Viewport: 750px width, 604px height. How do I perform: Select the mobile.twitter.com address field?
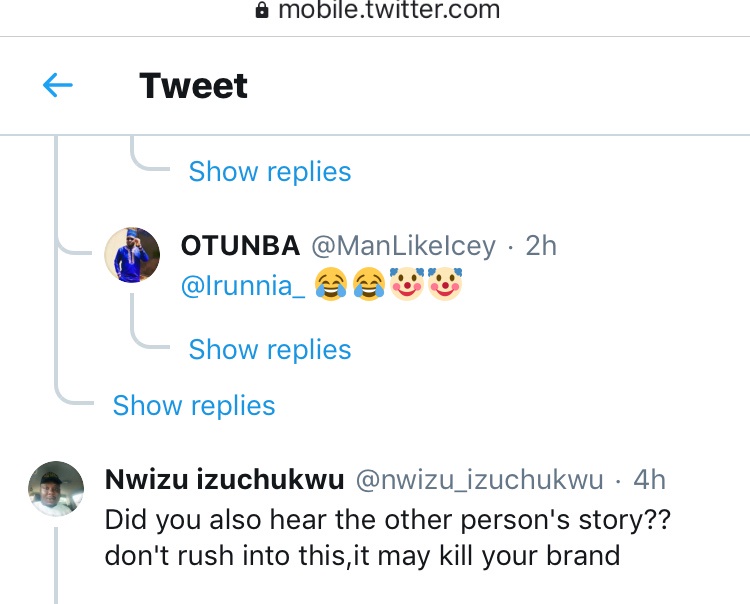click(388, 11)
